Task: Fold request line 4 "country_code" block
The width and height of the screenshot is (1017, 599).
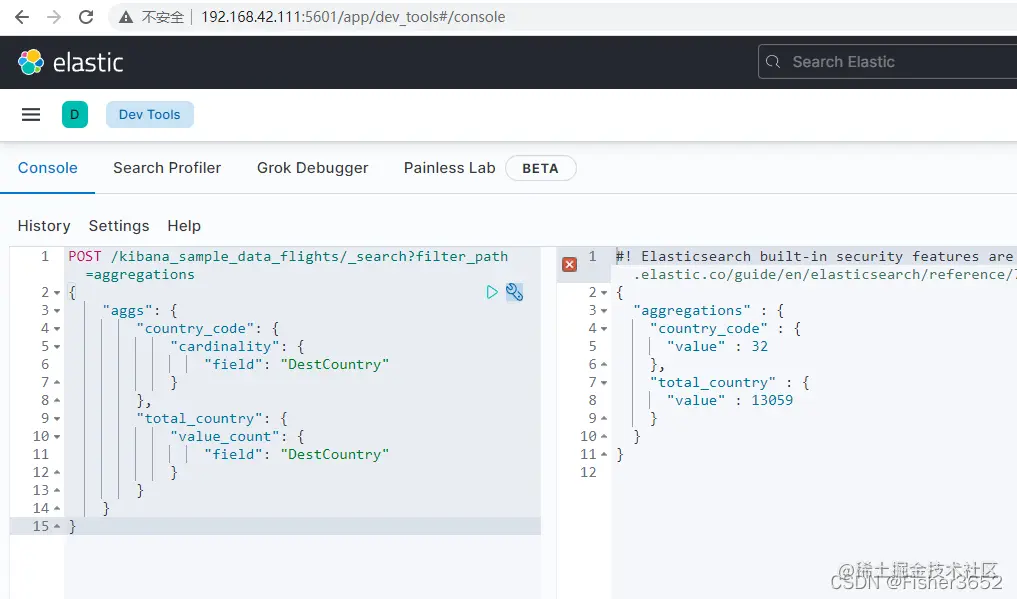Action: 57,329
